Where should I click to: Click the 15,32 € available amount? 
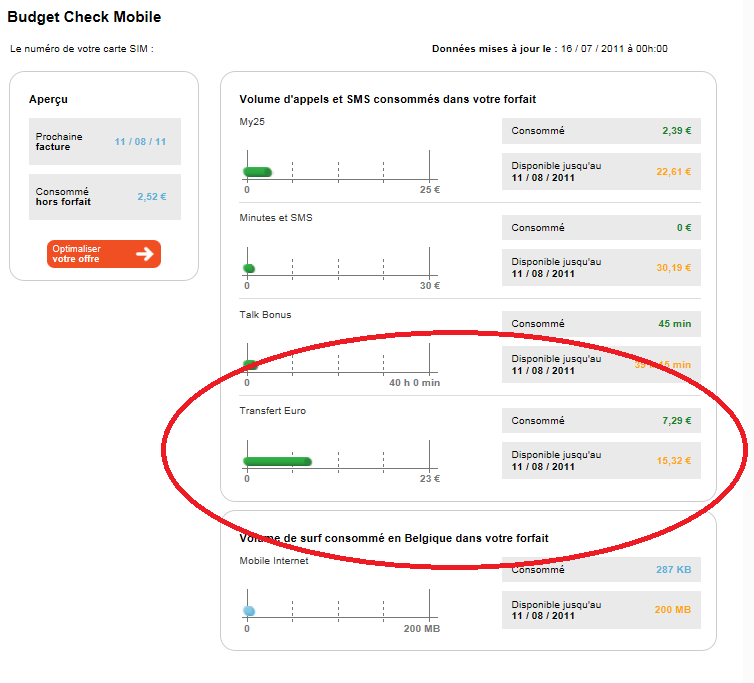click(673, 461)
